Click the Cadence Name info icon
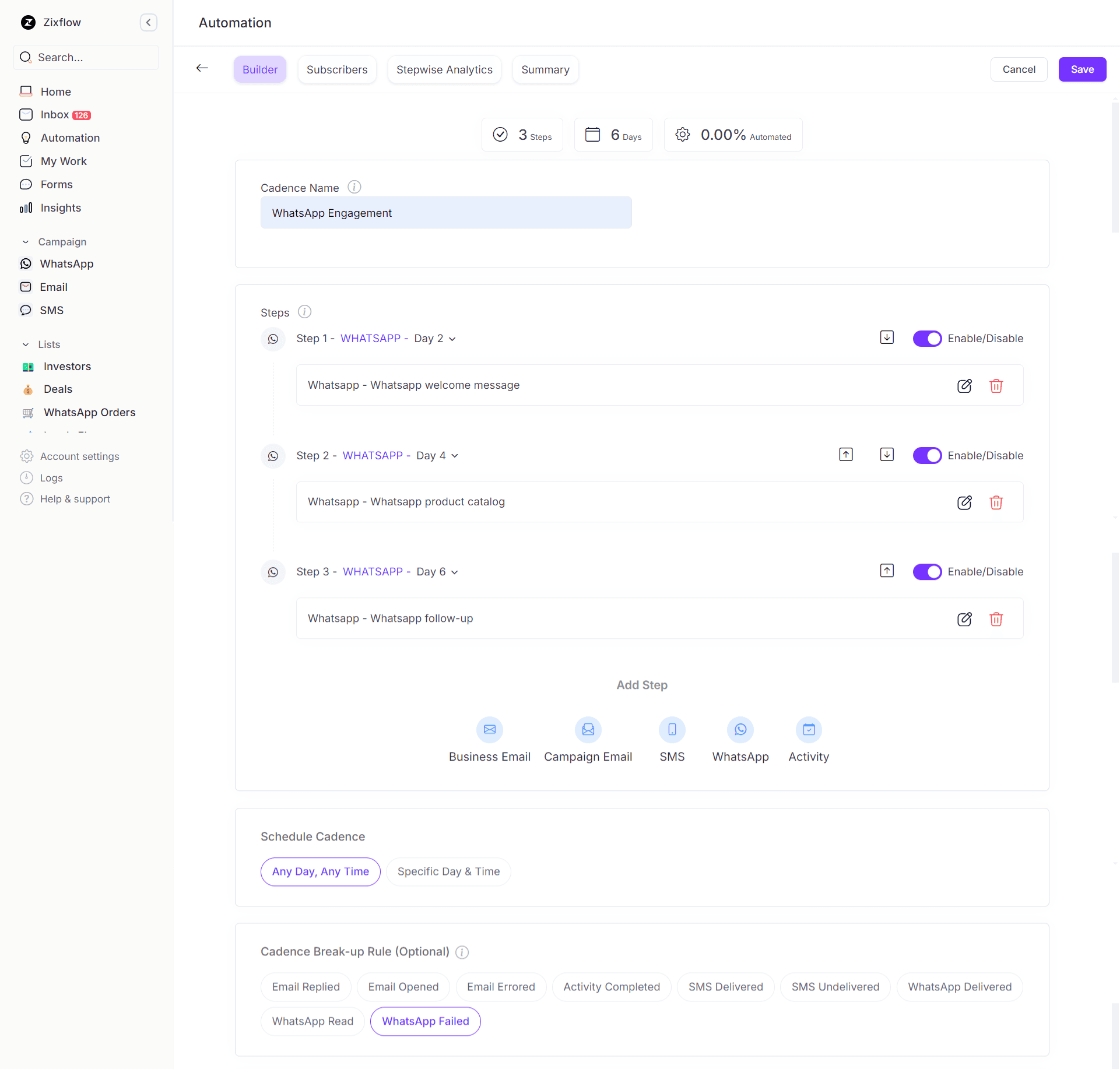The width and height of the screenshot is (1120, 1069). pyautogui.click(x=354, y=187)
